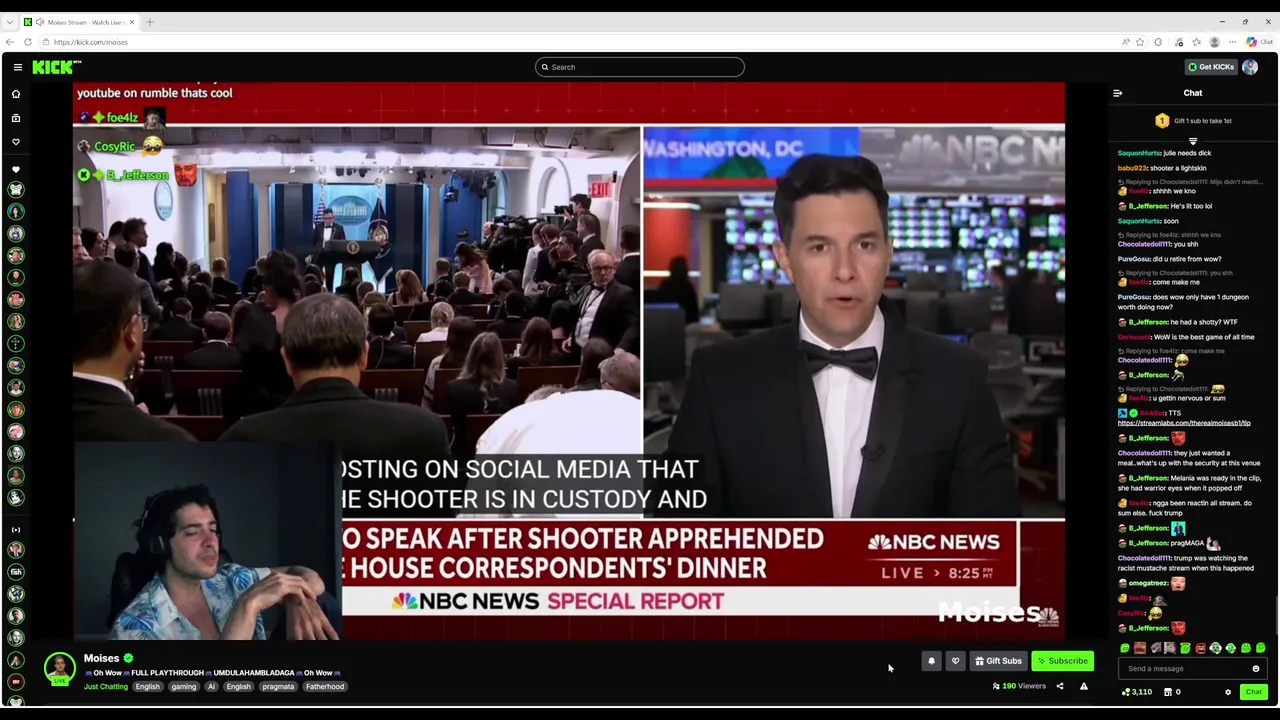Click the browser back arrow
This screenshot has width=1280, height=720.
[10, 42]
